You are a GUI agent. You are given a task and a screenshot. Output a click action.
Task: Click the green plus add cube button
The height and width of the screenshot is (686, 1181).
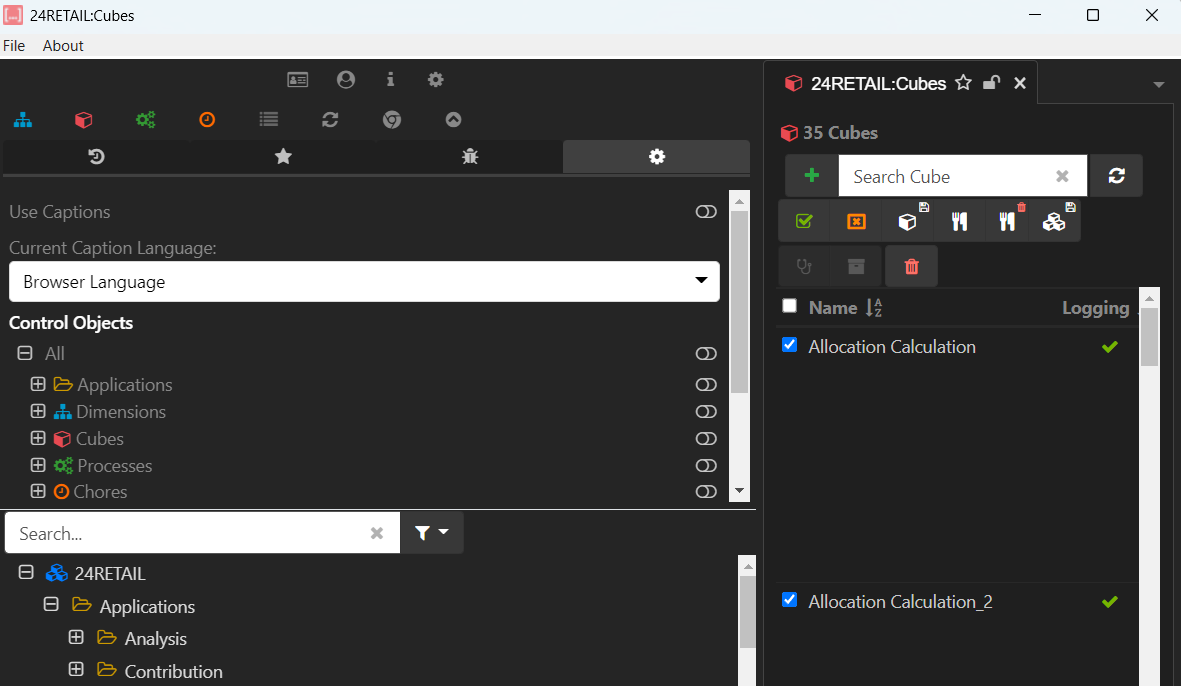click(812, 175)
